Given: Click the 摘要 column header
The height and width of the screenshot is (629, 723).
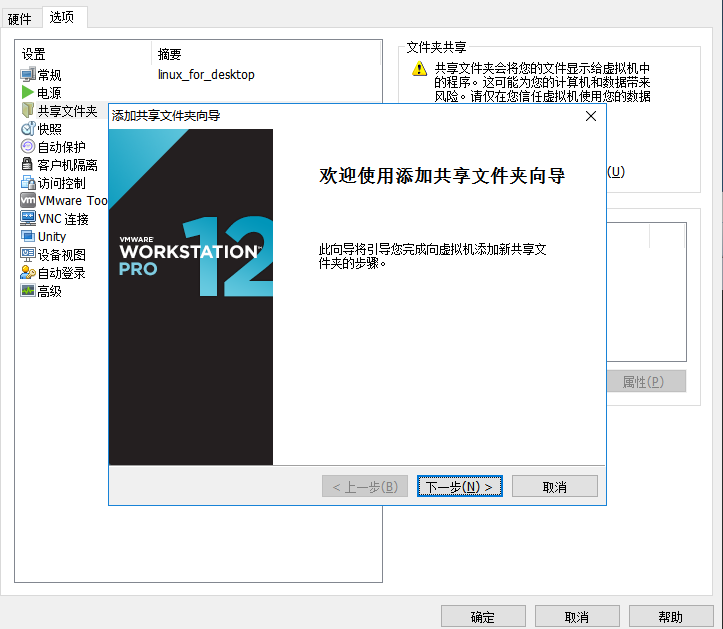Looking at the screenshot, I should 266,54.
